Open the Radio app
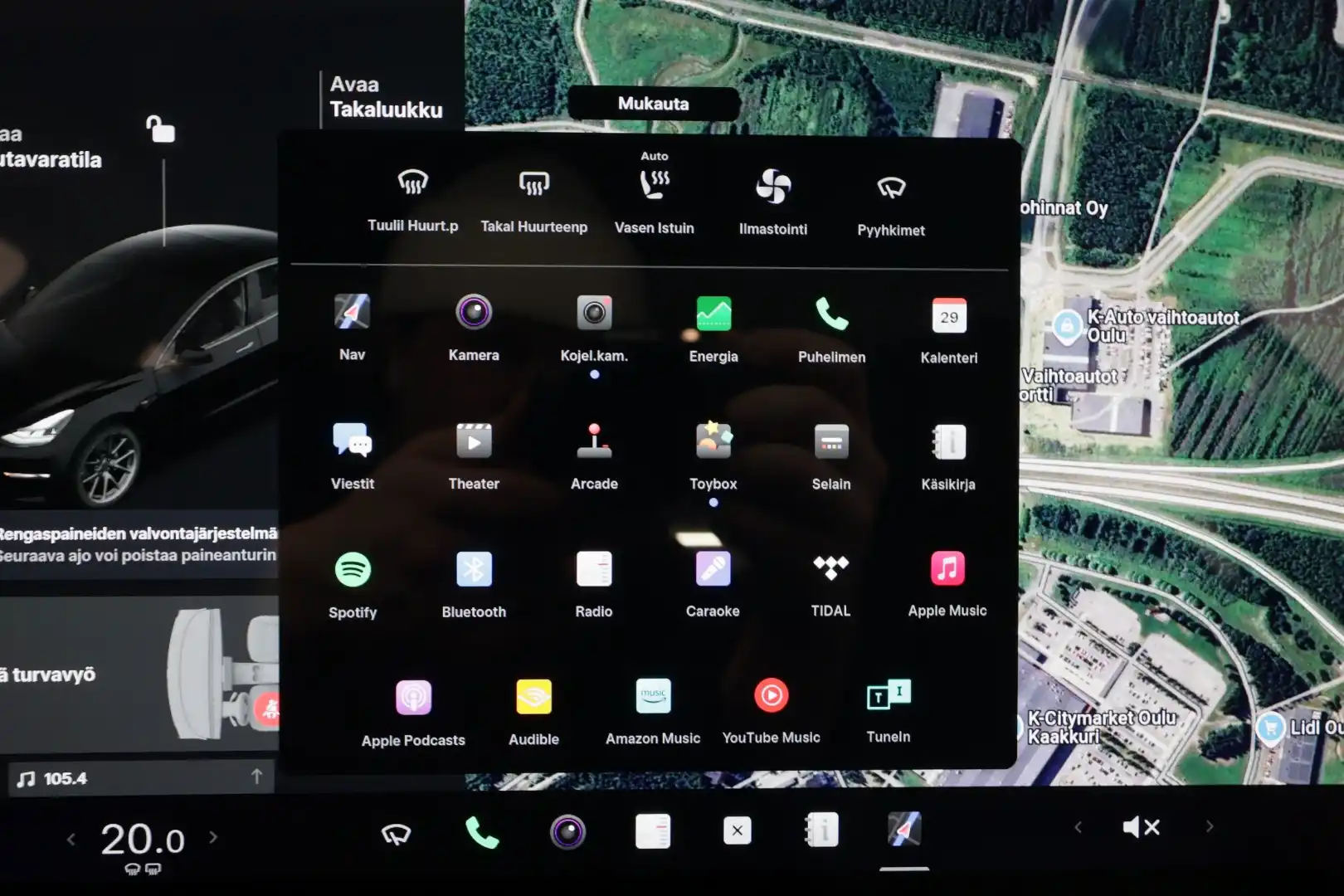1344x896 pixels. click(594, 569)
